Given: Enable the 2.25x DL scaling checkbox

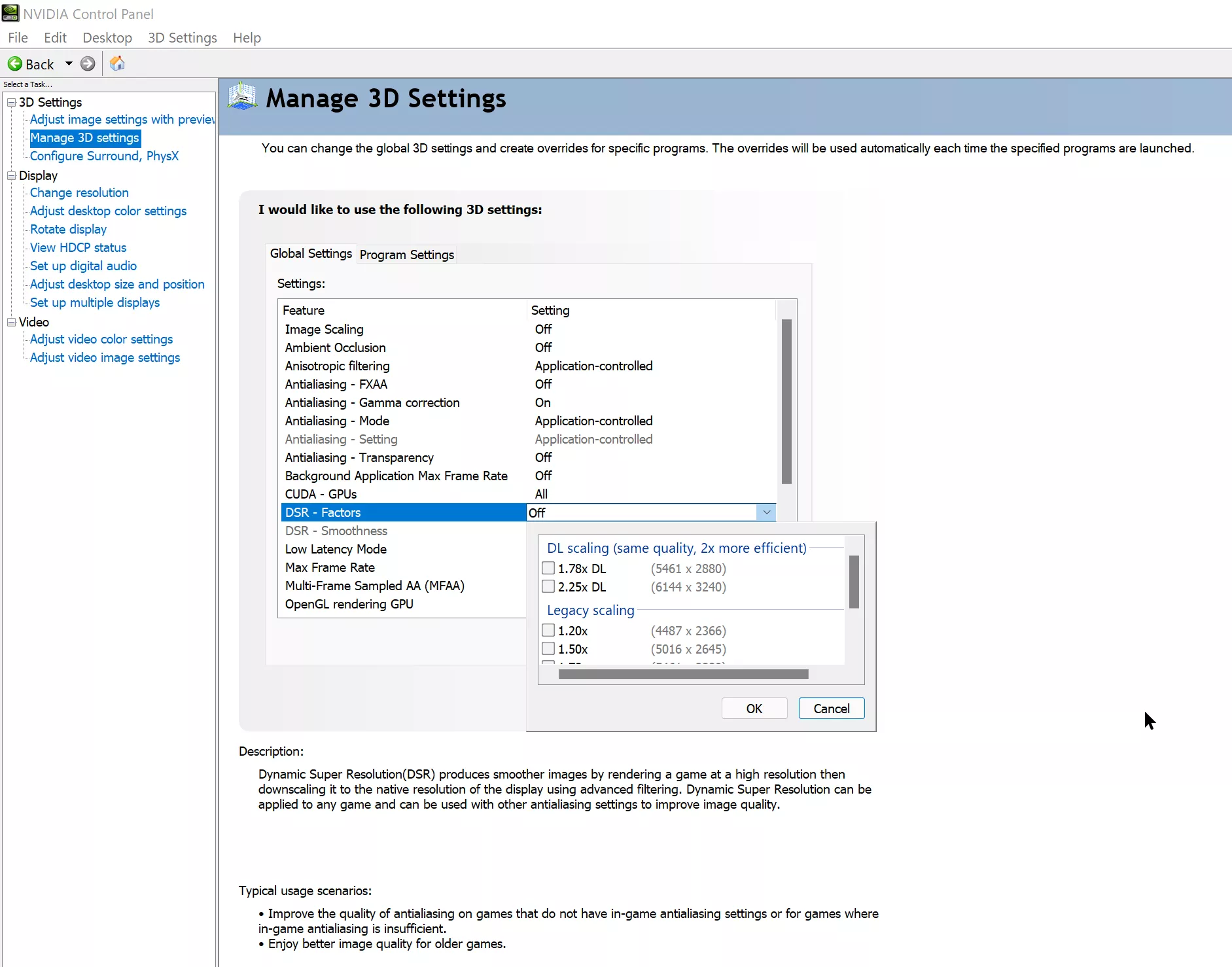Looking at the screenshot, I should 548,586.
